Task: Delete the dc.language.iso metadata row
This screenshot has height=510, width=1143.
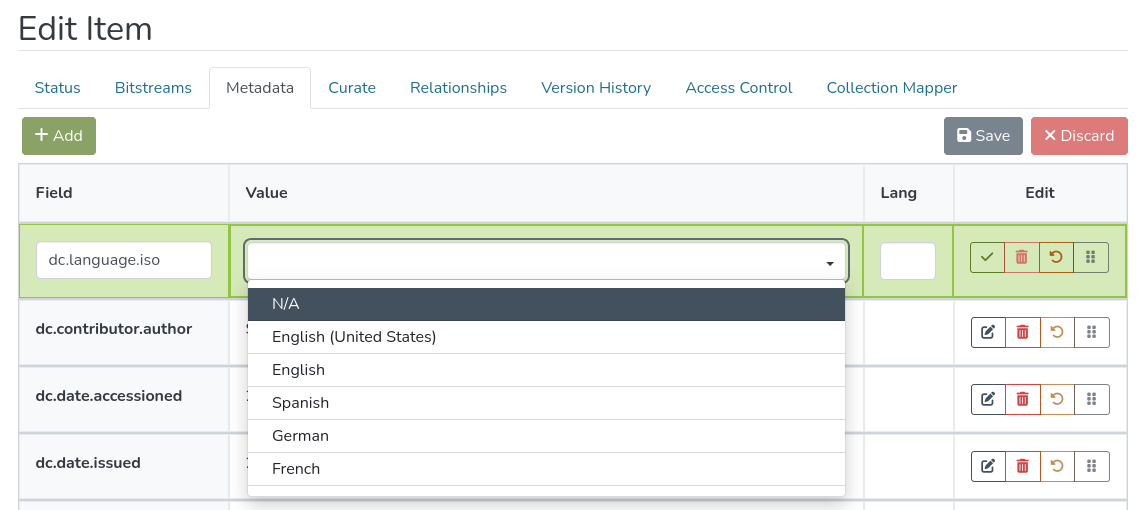Action: [1022, 258]
